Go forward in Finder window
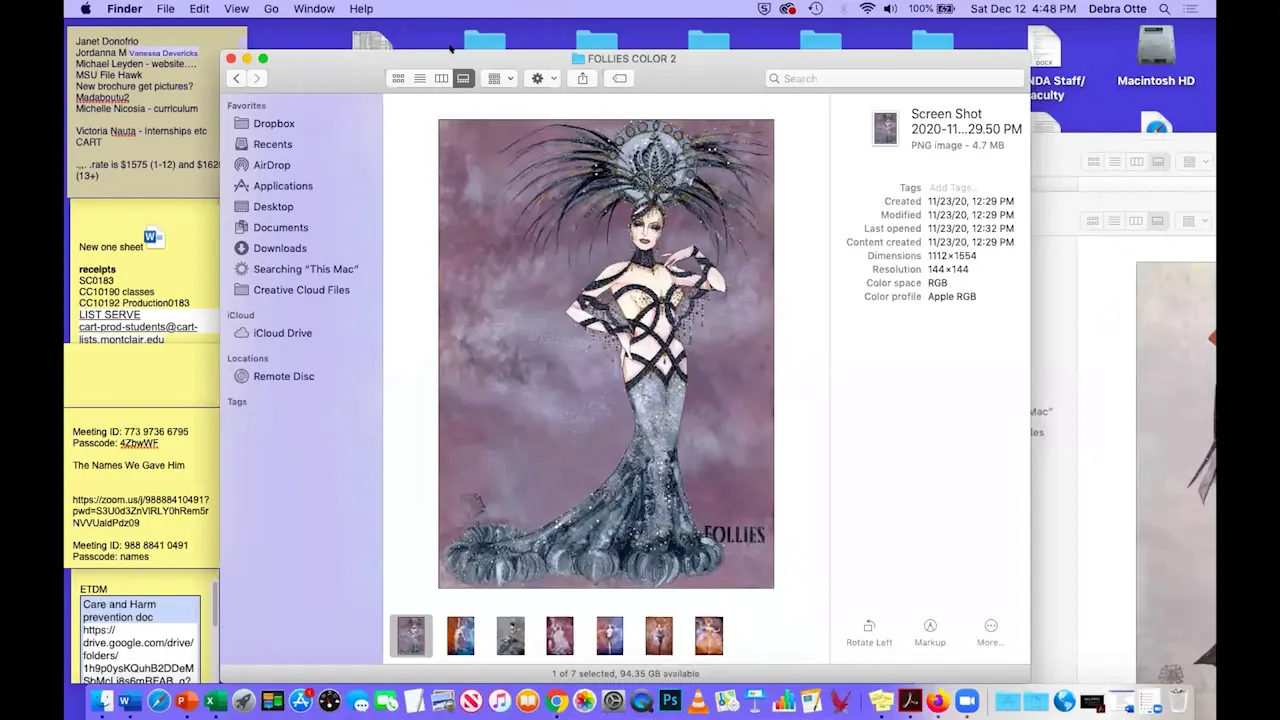The image size is (1280, 720). coord(257,78)
